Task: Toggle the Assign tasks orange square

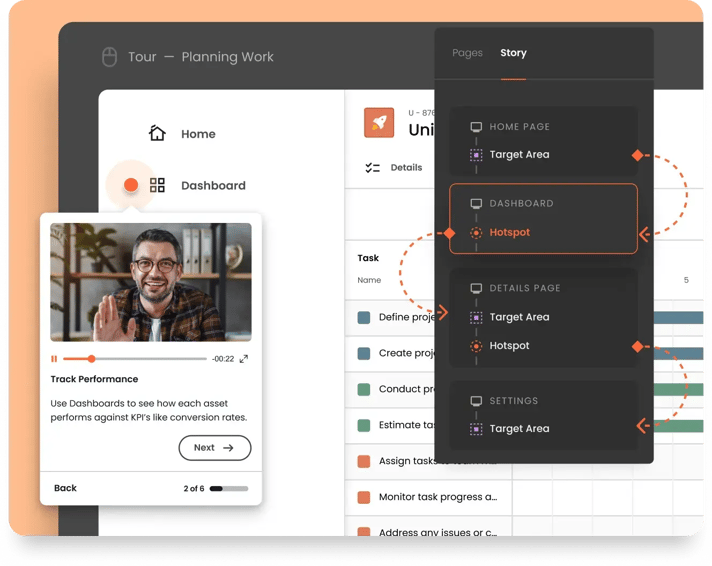Action: click(364, 461)
